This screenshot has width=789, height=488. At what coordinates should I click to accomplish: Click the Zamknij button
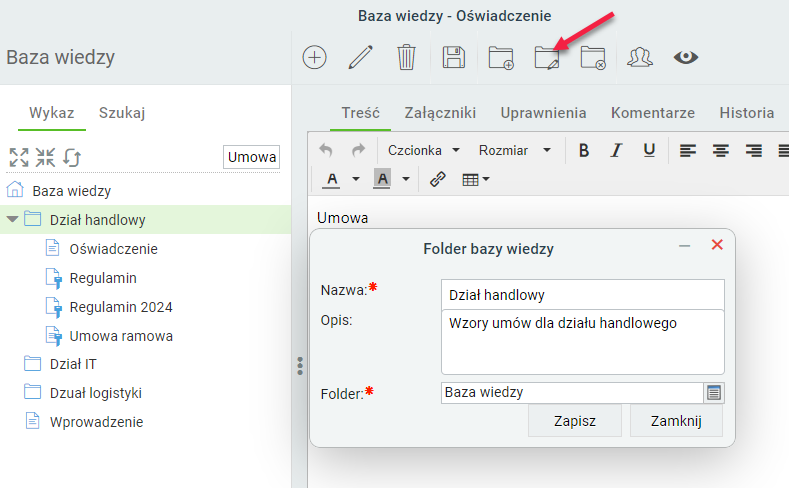click(676, 421)
